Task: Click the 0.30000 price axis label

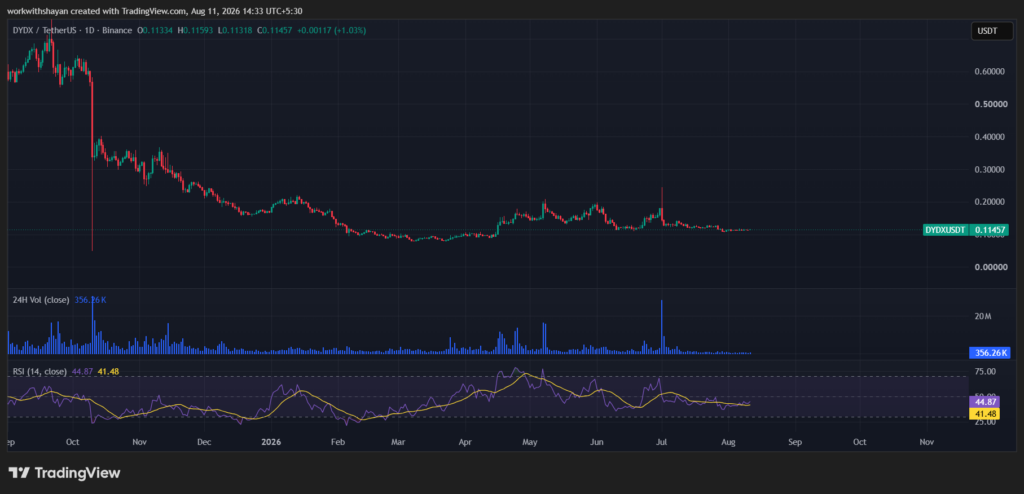Action: click(990, 169)
